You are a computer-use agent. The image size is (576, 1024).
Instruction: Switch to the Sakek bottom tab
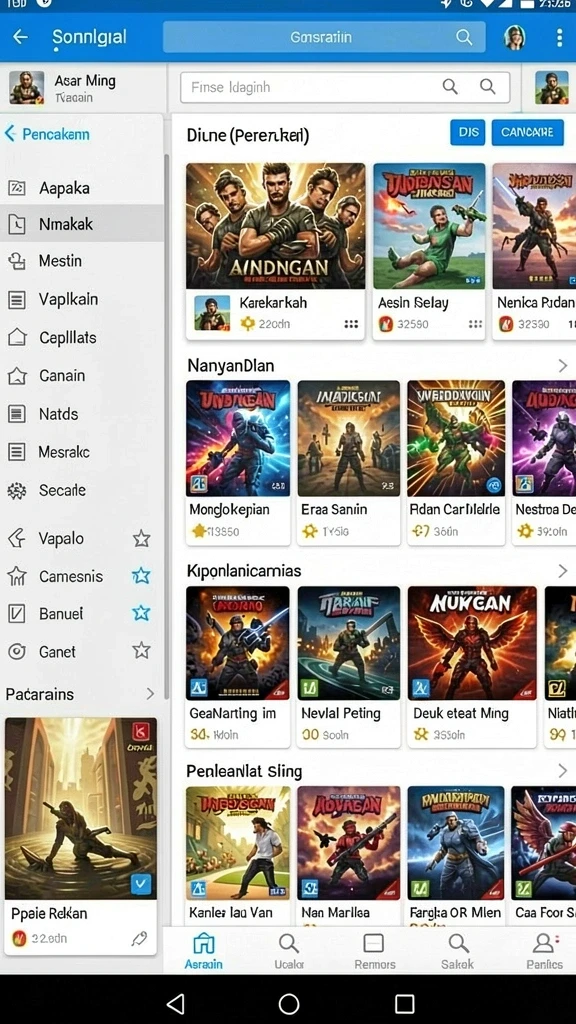[458, 951]
